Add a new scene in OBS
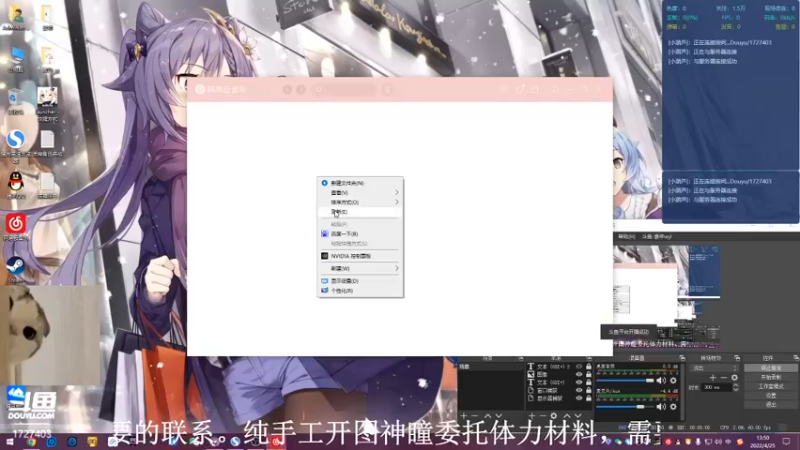Image resolution: width=800 pixels, height=450 pixels. point(464,416)
